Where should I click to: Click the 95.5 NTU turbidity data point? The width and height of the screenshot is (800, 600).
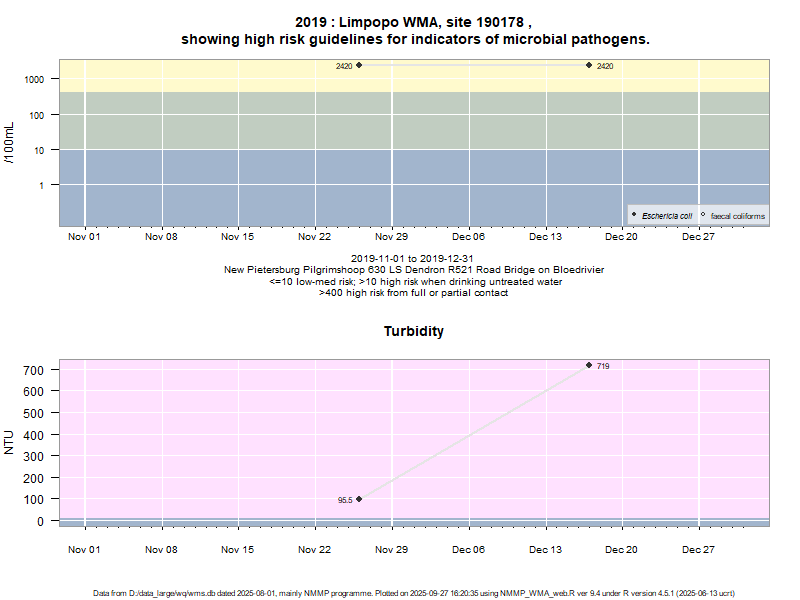coord(359,499)
